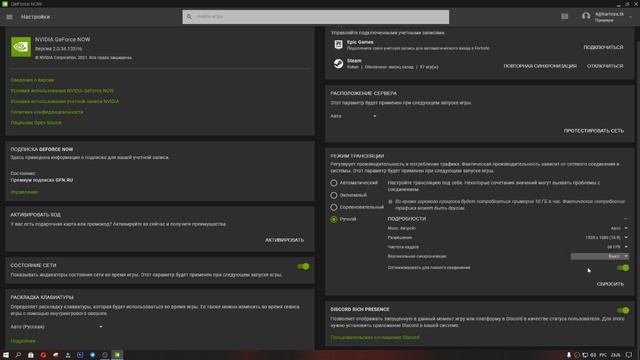Open the Discord user agreement link

(x=375, y=338)
